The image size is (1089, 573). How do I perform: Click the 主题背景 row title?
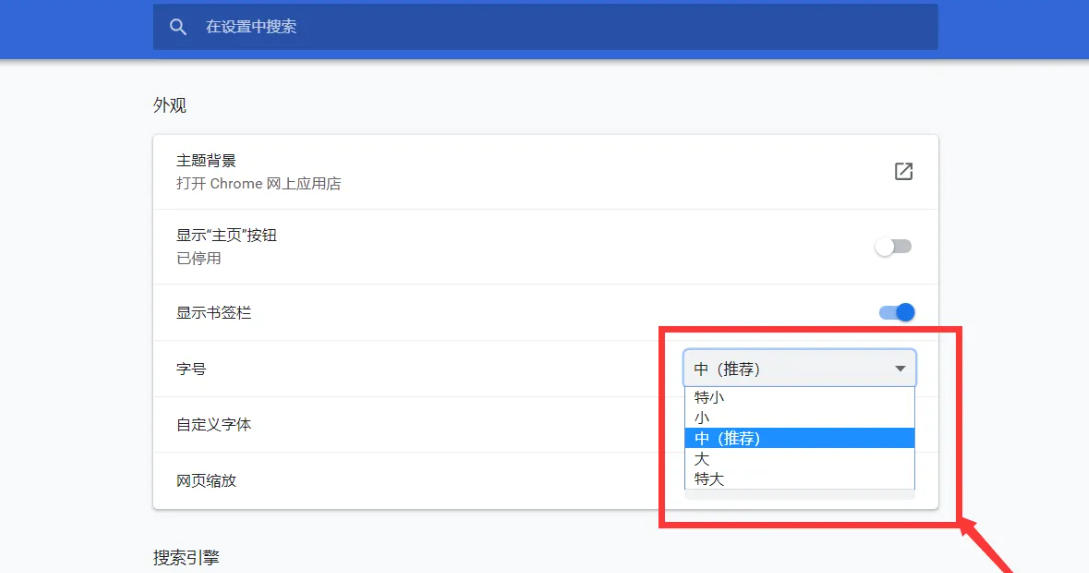pos(206,161)
